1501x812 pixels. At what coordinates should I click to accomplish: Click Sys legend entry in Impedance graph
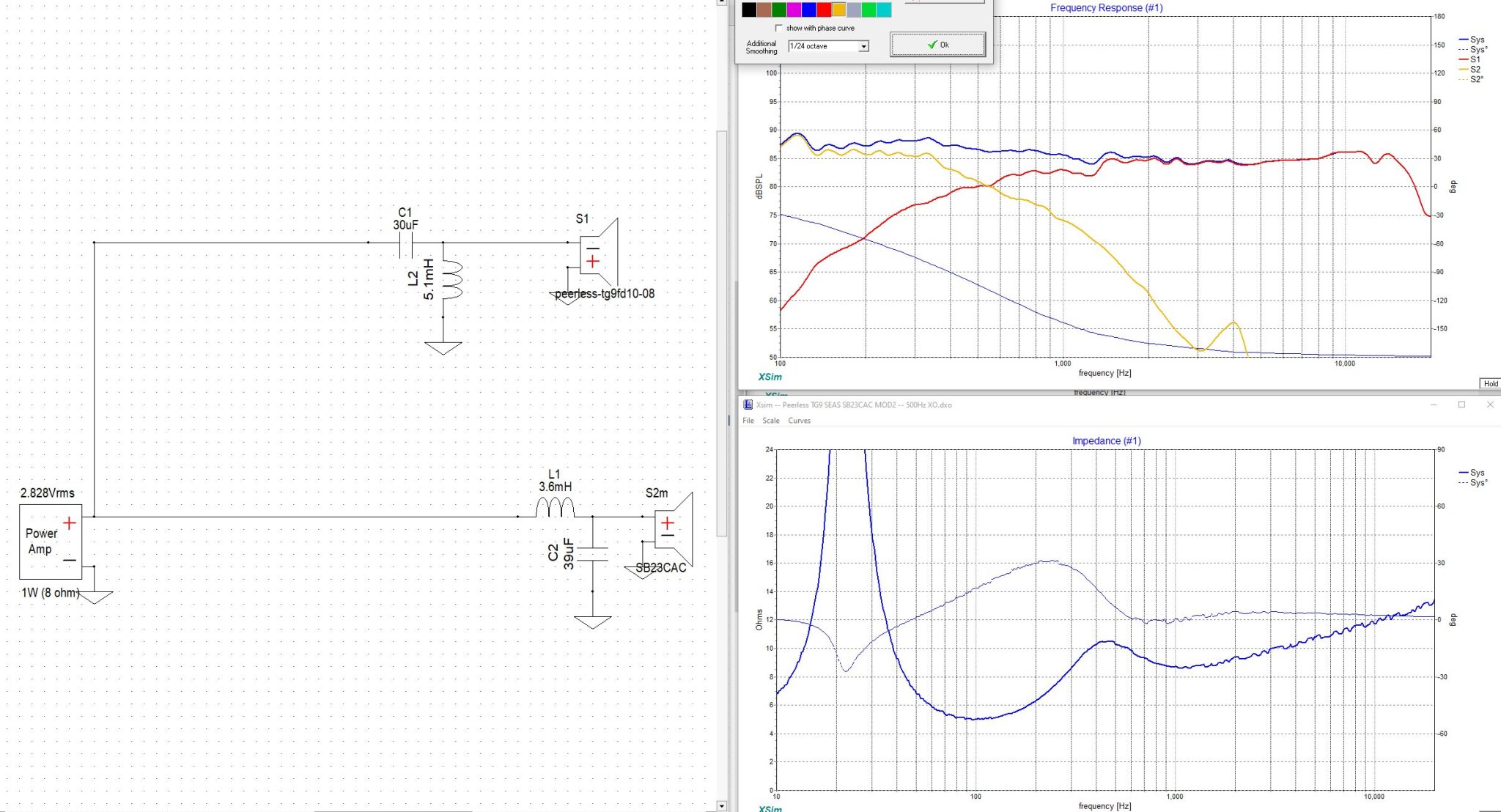point(1472,473)
